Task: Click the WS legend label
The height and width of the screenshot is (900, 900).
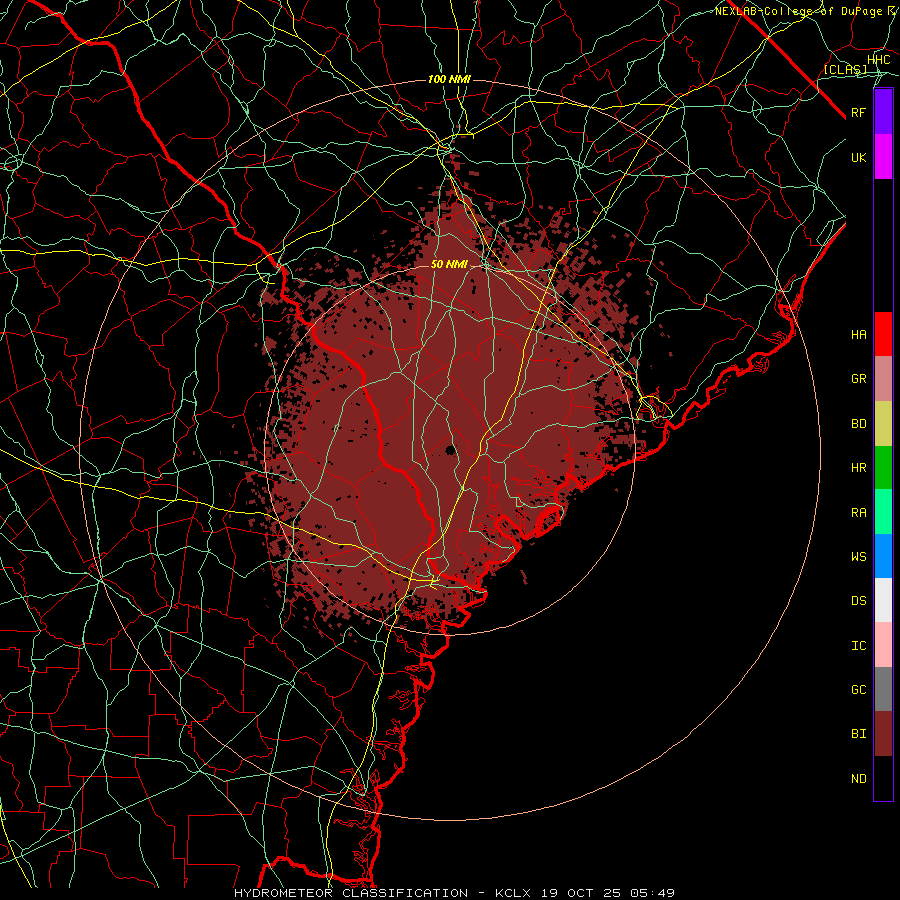Action: click(x=859, y=557)
